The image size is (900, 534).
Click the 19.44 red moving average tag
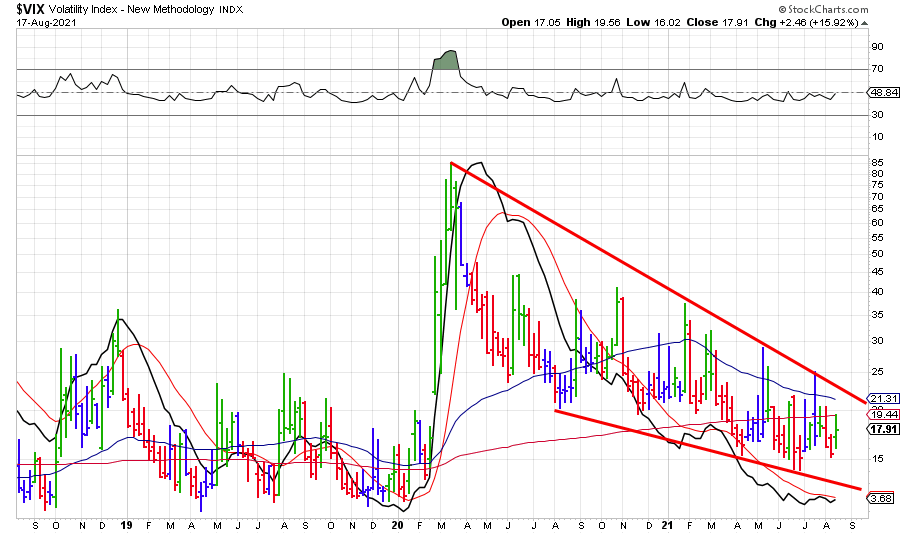(881, 414)
